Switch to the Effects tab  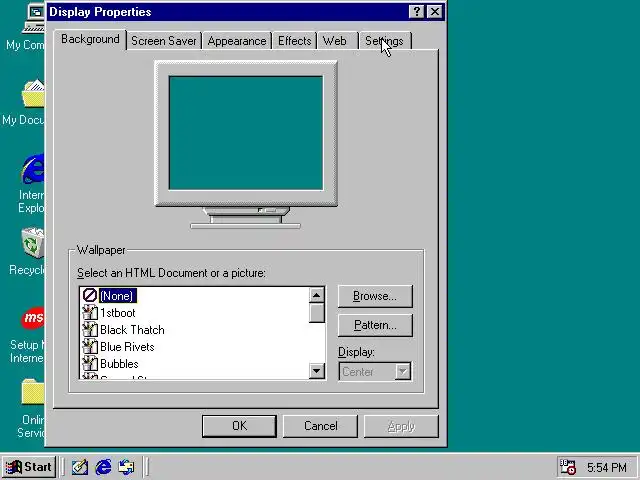point(294,41)
